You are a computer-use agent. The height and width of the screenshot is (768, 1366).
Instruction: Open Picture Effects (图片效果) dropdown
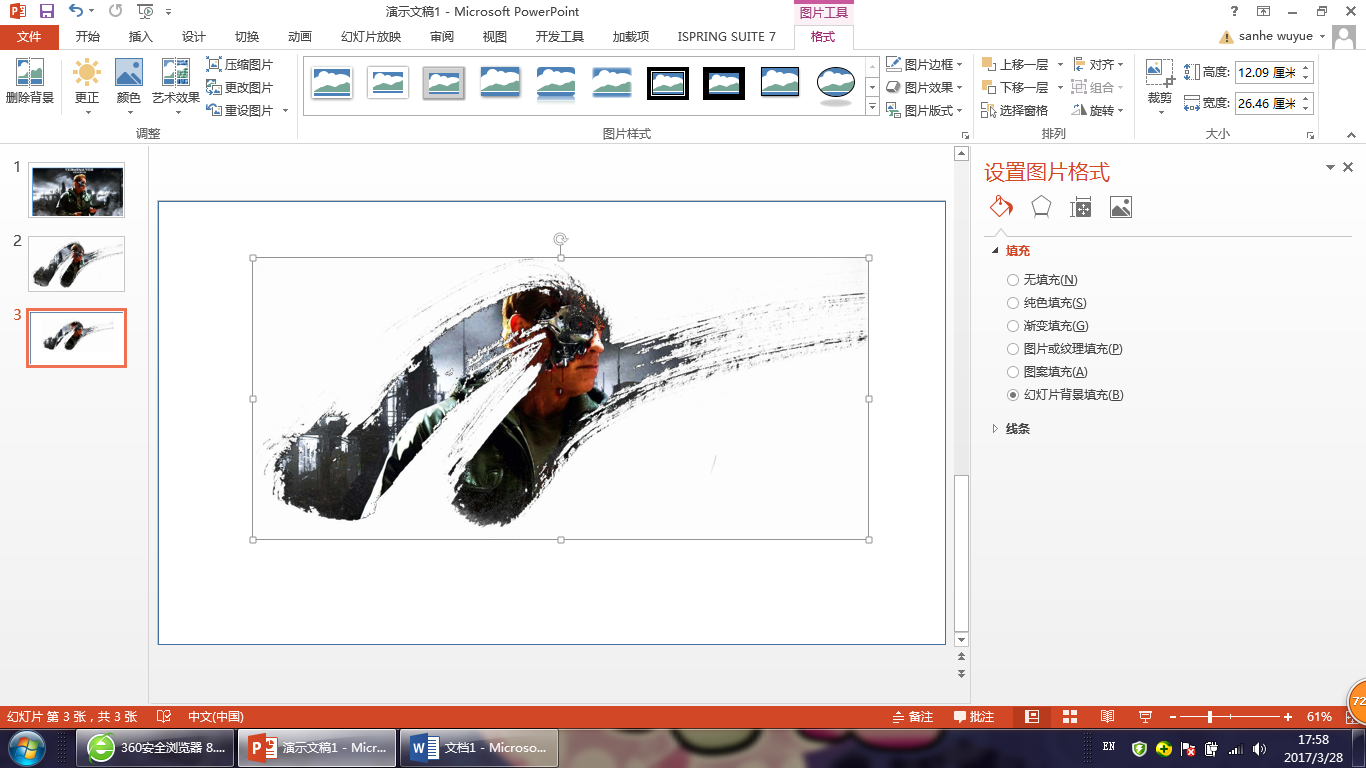[925, 87]
